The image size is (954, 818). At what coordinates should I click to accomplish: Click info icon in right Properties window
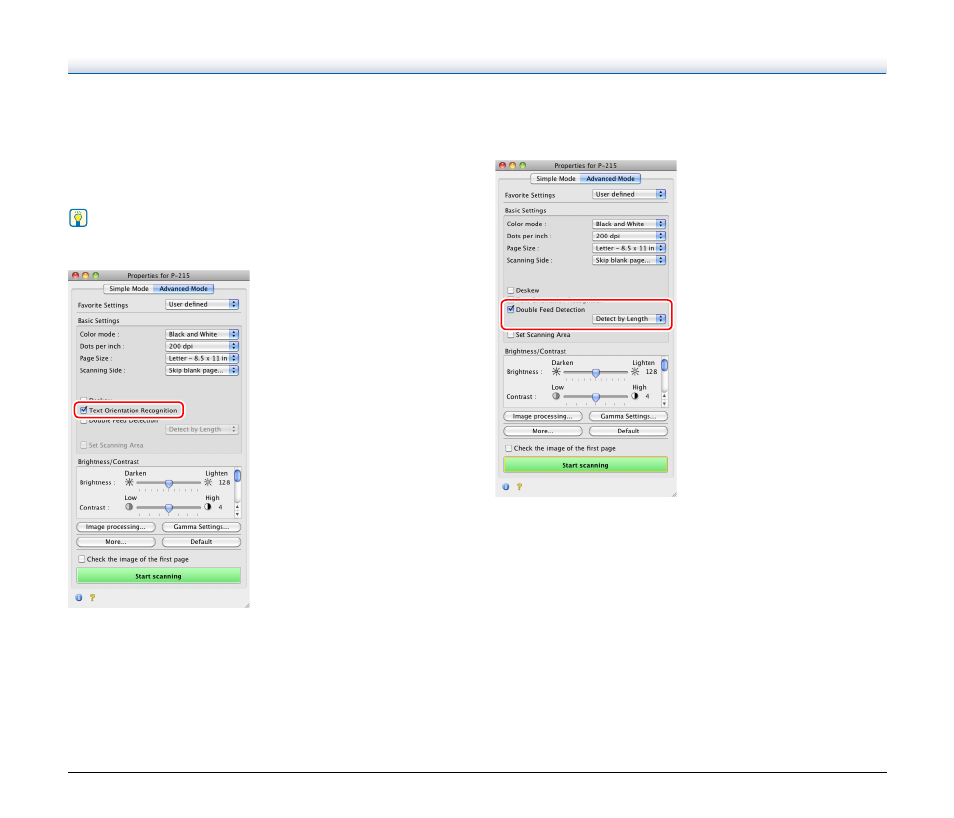(x=506, y=487)
